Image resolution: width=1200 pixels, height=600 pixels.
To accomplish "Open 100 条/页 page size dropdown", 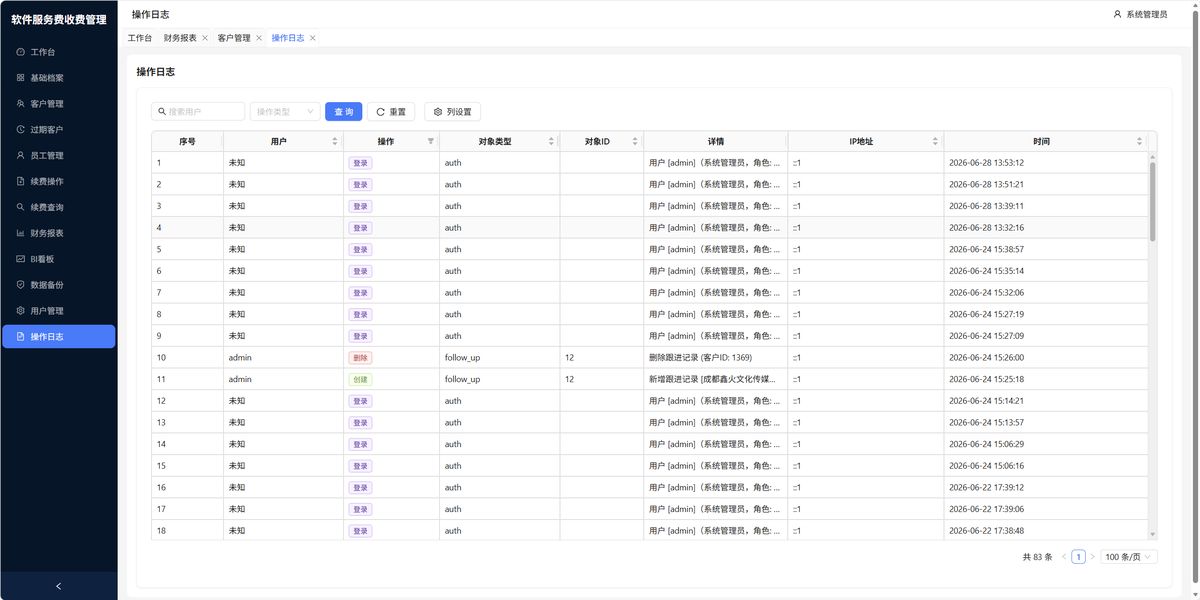I will click(1129, 557).
